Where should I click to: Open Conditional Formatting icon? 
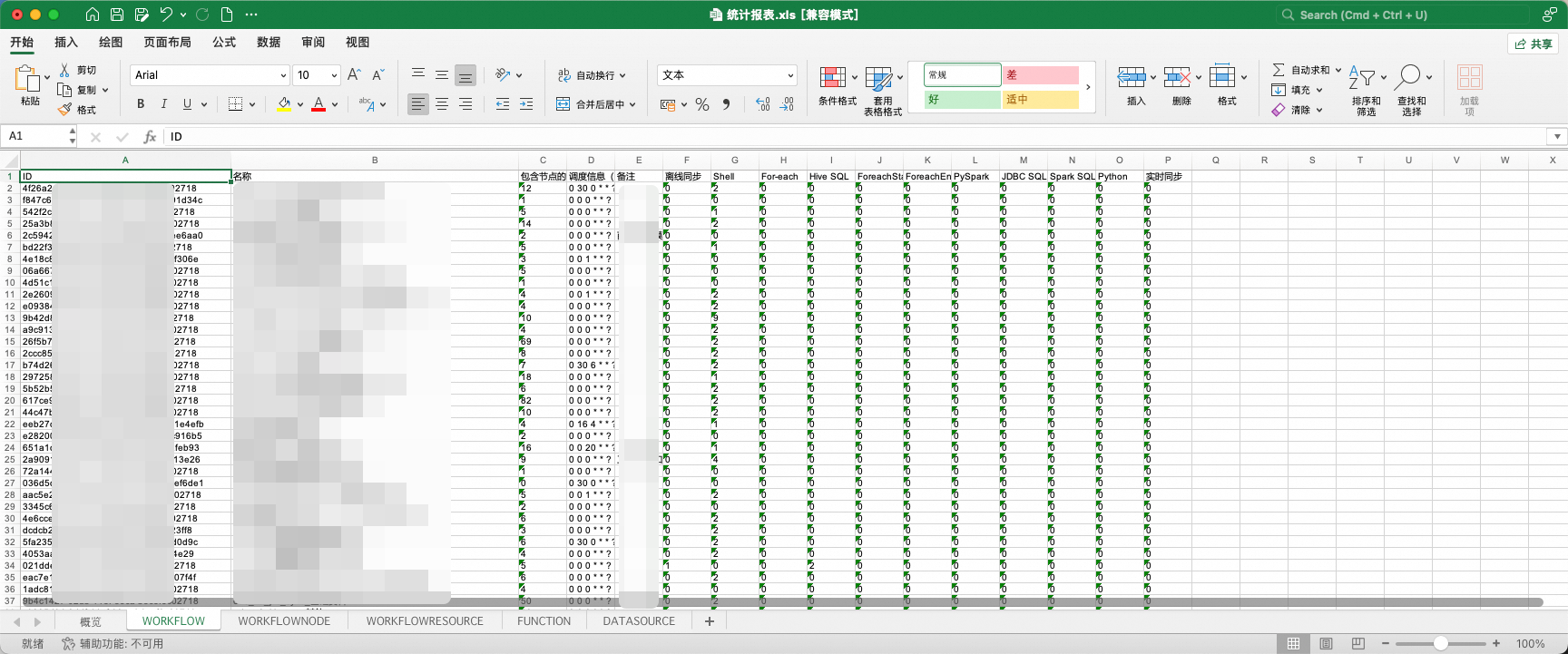point(832,77)
